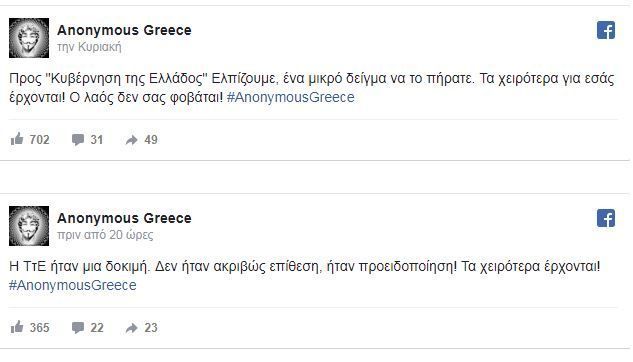Image resolution: width=633 pixels, height=362 pixels.
Task: Like the first post with 702 likes
Action: [x=17, y=139]
